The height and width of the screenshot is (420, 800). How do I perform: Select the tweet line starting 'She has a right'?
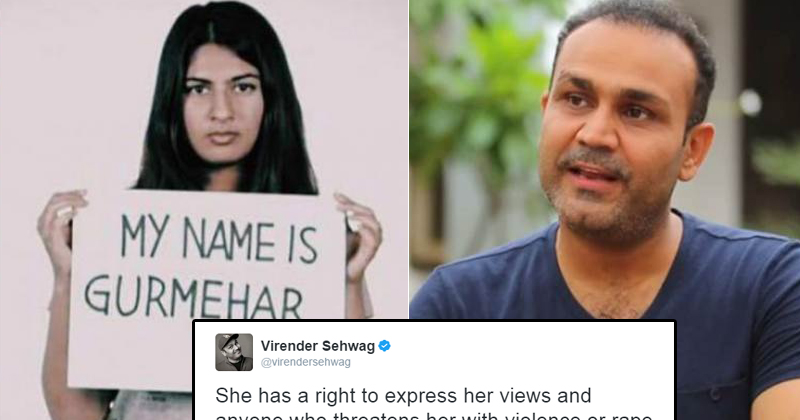coord(403,396)
